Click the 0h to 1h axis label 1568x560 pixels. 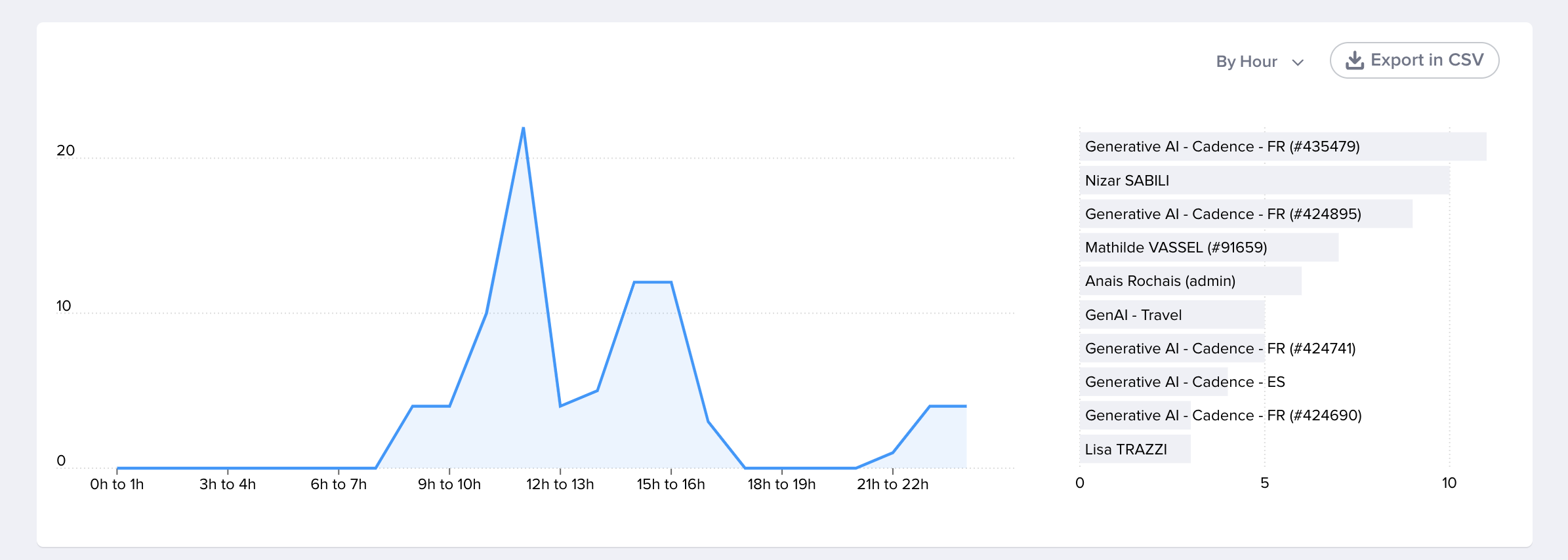pyautogui.click(x=117, y=484)
